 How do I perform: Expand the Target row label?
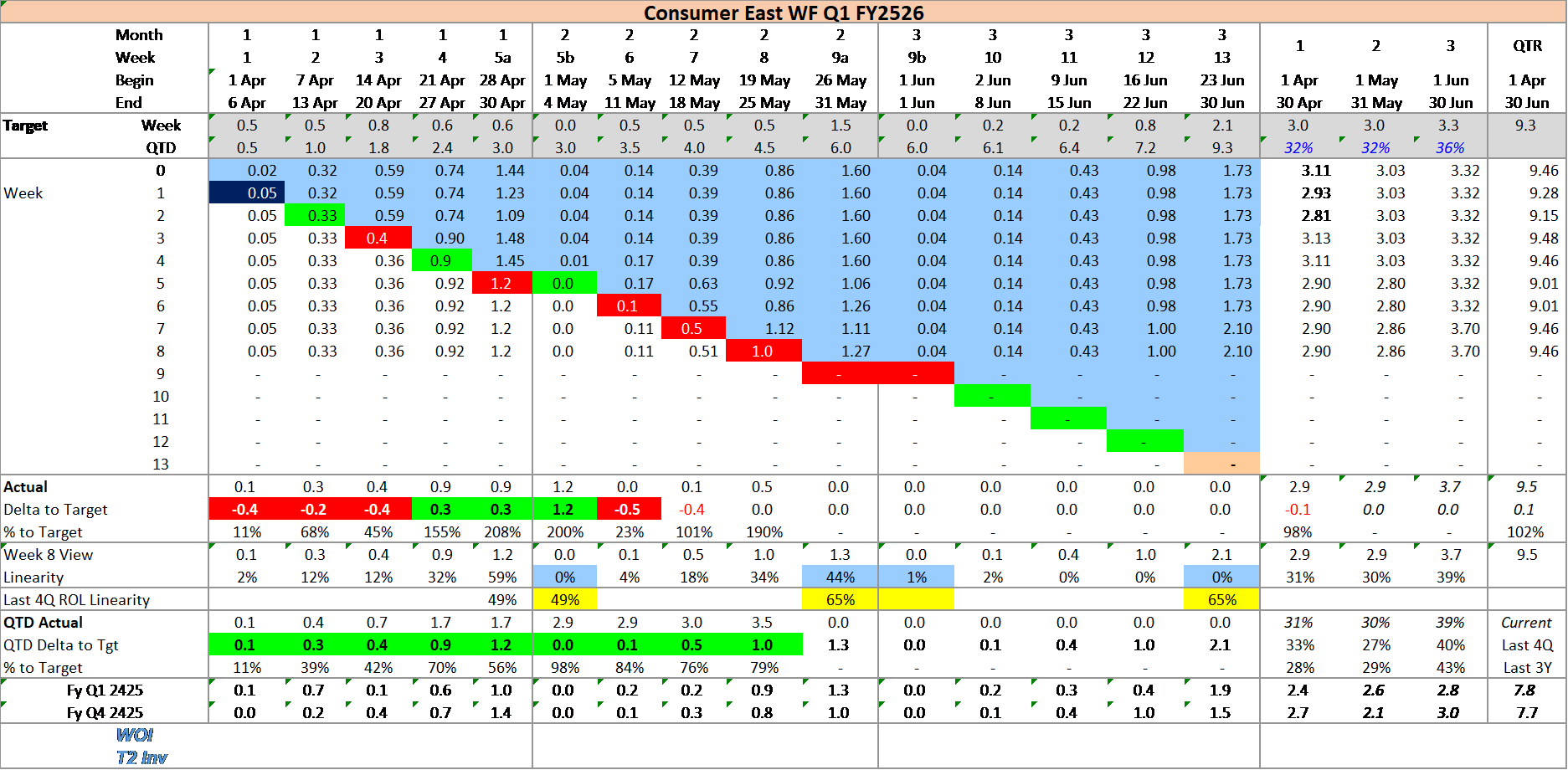click(25, 125)
